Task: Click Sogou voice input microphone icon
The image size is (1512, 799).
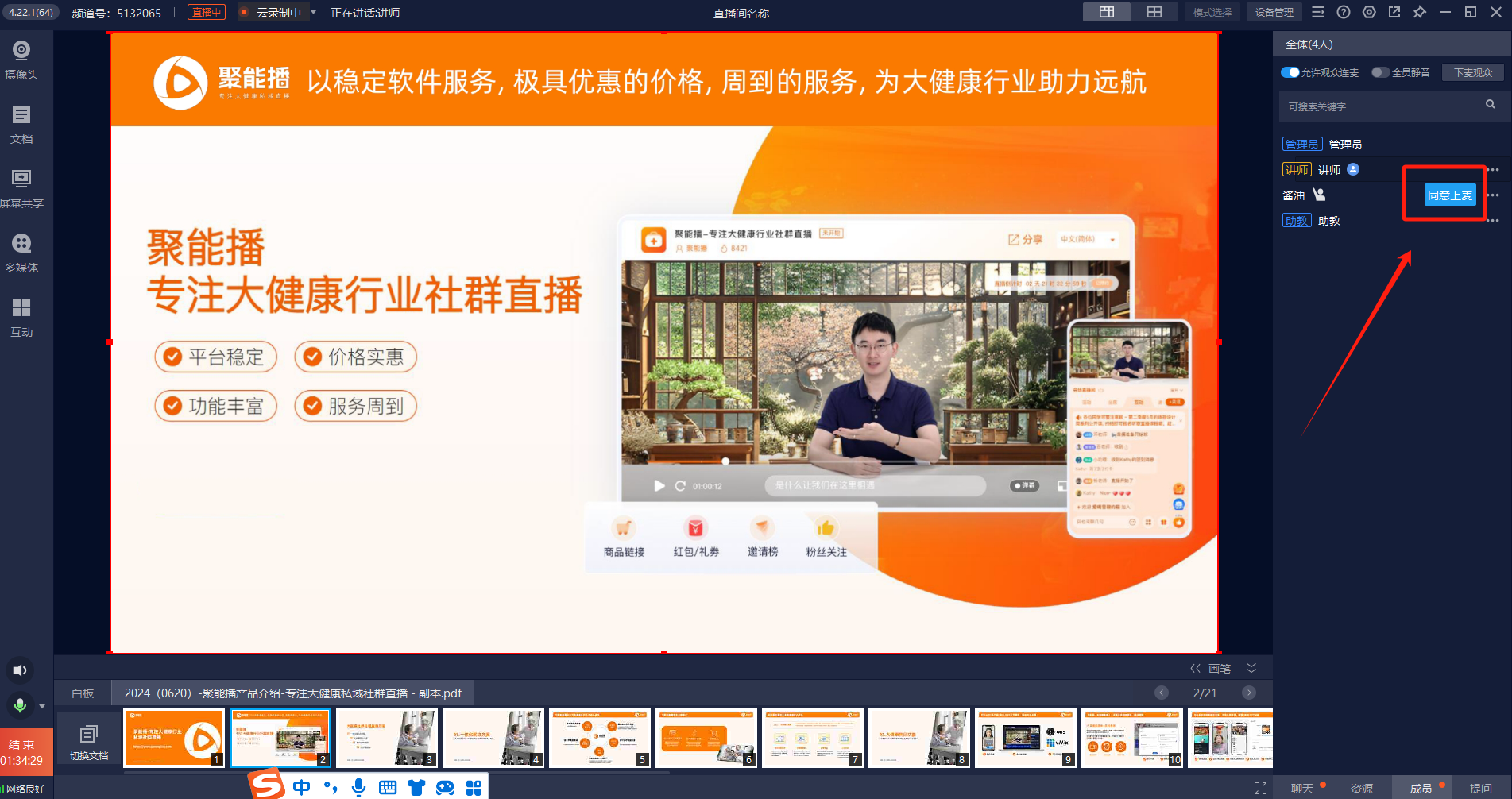Action: (x=359, y=787)
